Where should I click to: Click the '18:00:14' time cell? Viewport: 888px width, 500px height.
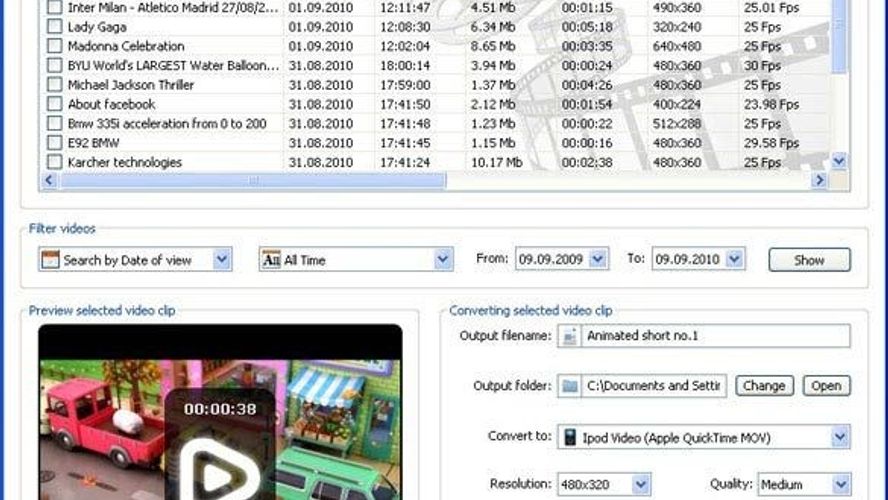coord(405,65)
